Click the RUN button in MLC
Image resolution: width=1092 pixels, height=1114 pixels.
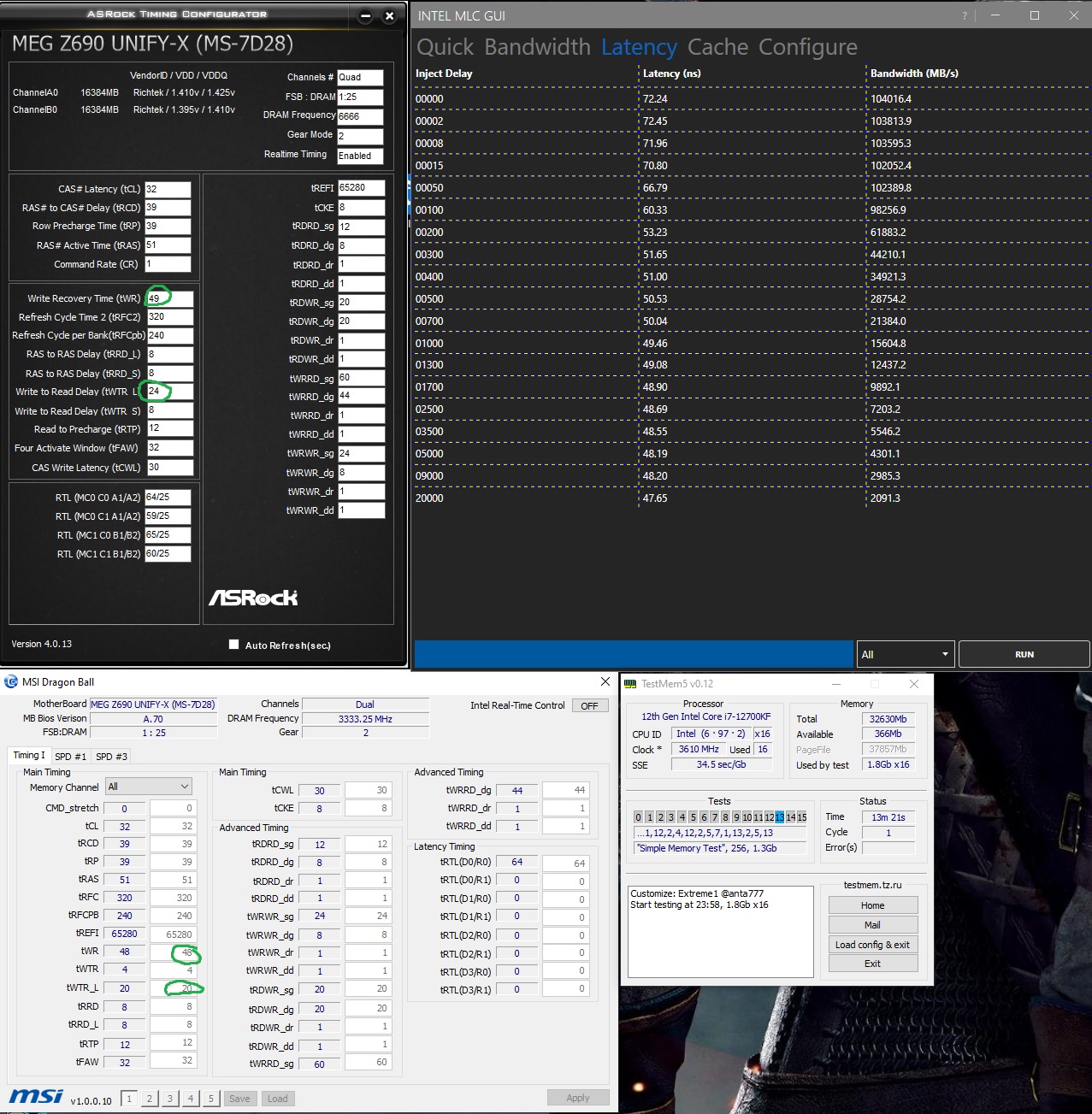point(1024,654)
